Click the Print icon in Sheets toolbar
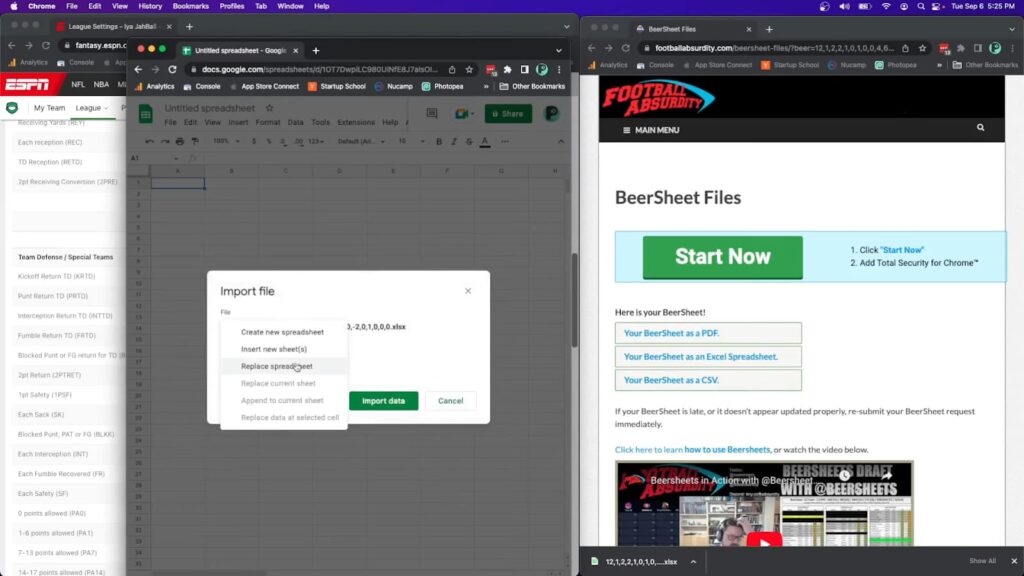The height and width of the screenshot is (576, 1024). point(180,141)
